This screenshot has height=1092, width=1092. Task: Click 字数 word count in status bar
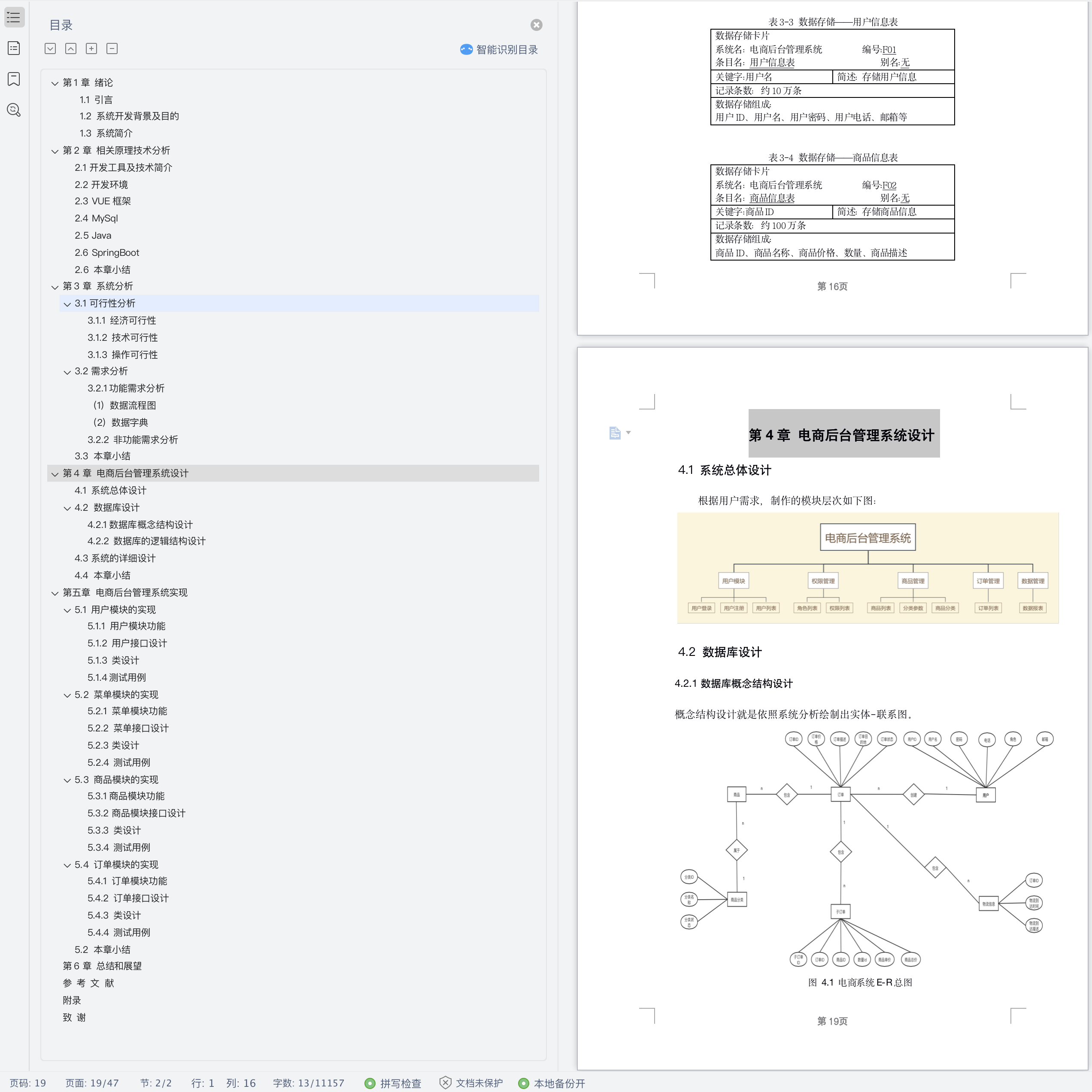click(x=308, y=1083)
